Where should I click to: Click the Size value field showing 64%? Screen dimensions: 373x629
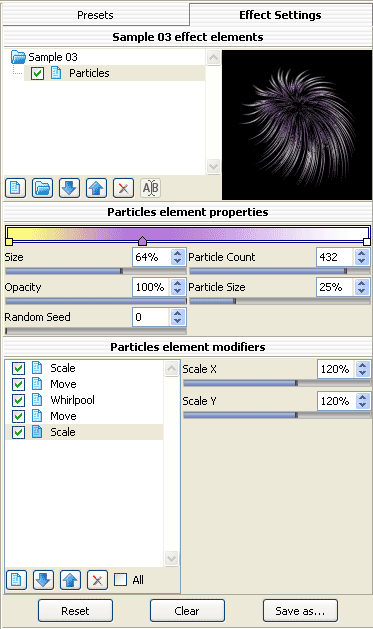tap(152, 257)
